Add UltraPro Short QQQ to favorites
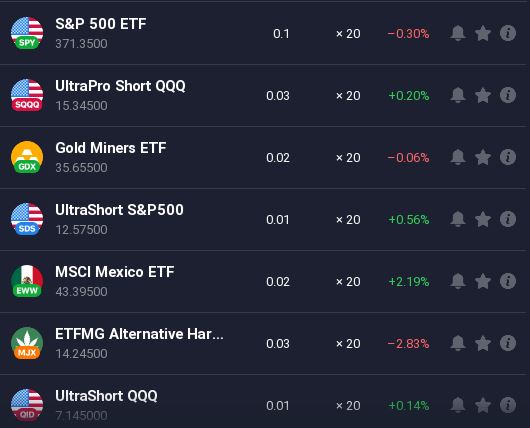 click(x=483, y=95)
